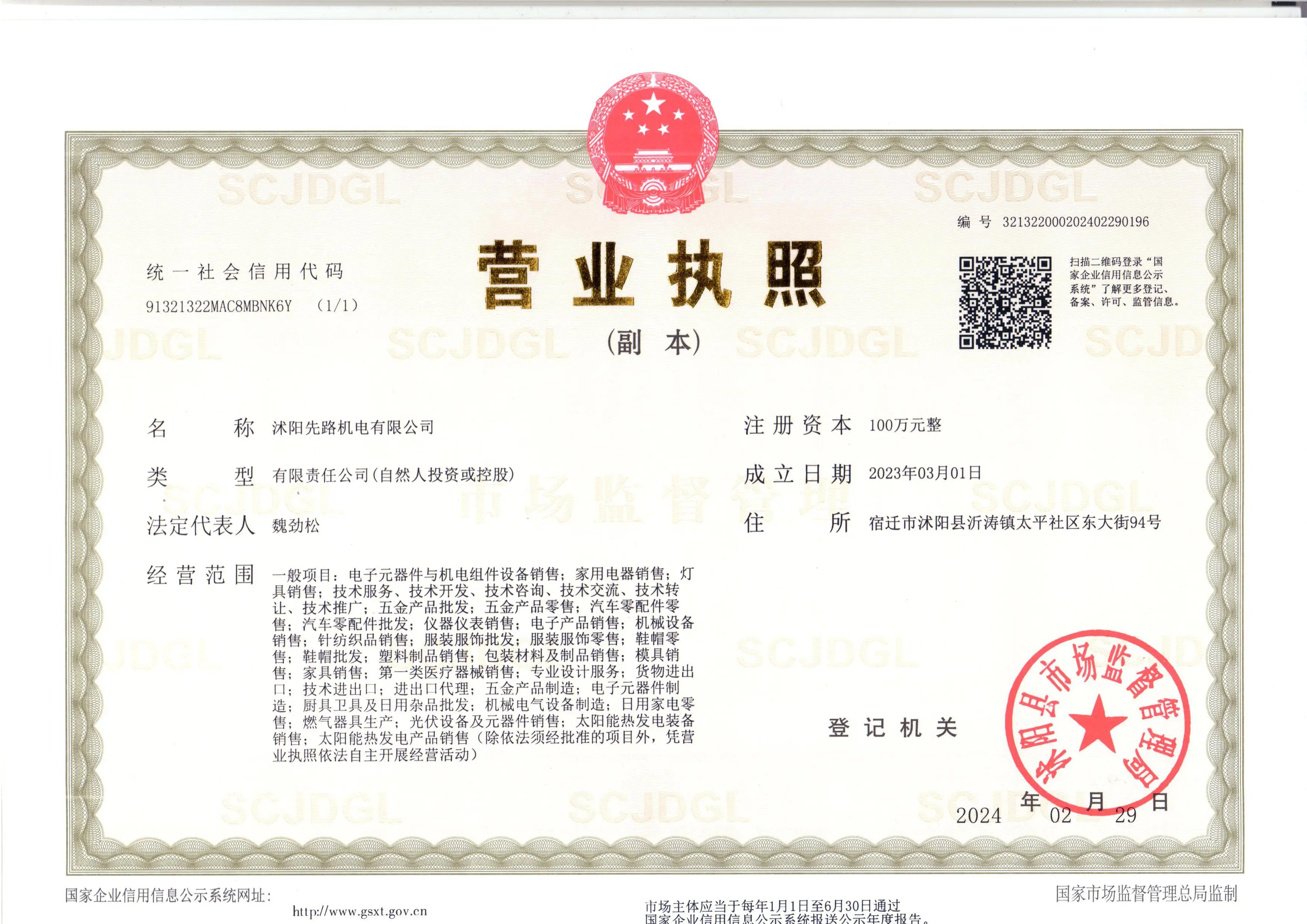Click the unified credit code 91321322MAC8MBNK6Y

[x=219, y=306]
